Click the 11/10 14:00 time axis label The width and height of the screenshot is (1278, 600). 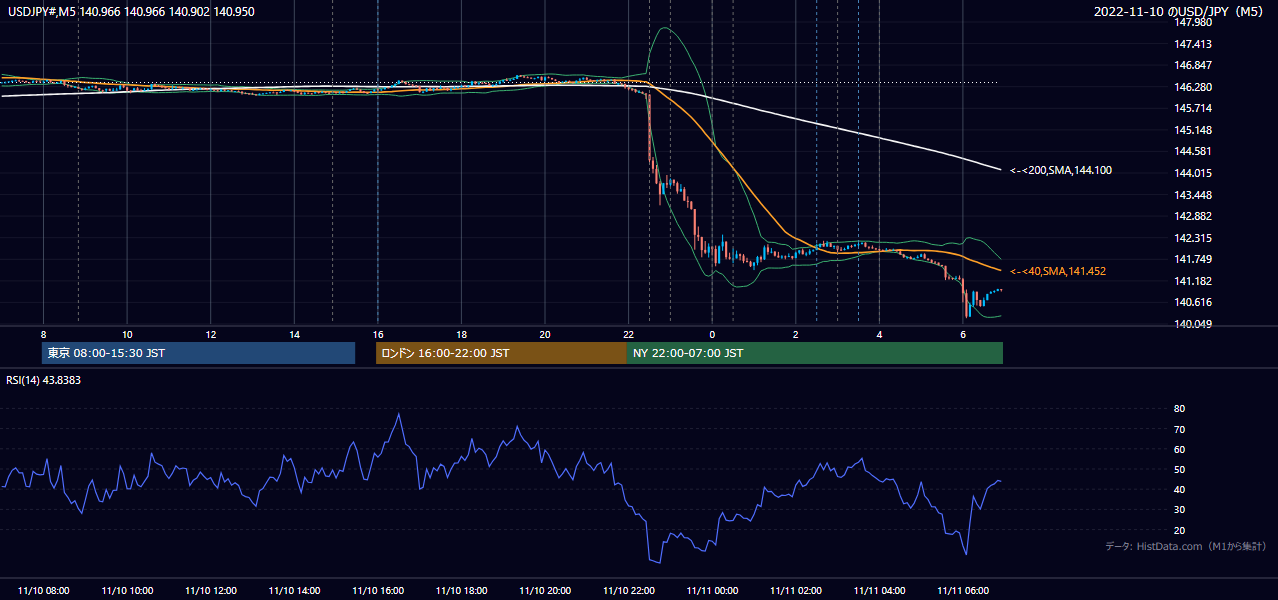point(294,591)
